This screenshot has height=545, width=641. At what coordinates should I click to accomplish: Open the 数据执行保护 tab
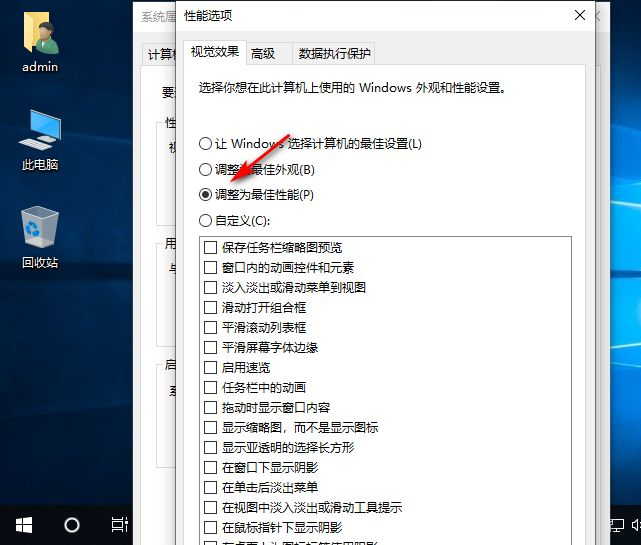334,54
